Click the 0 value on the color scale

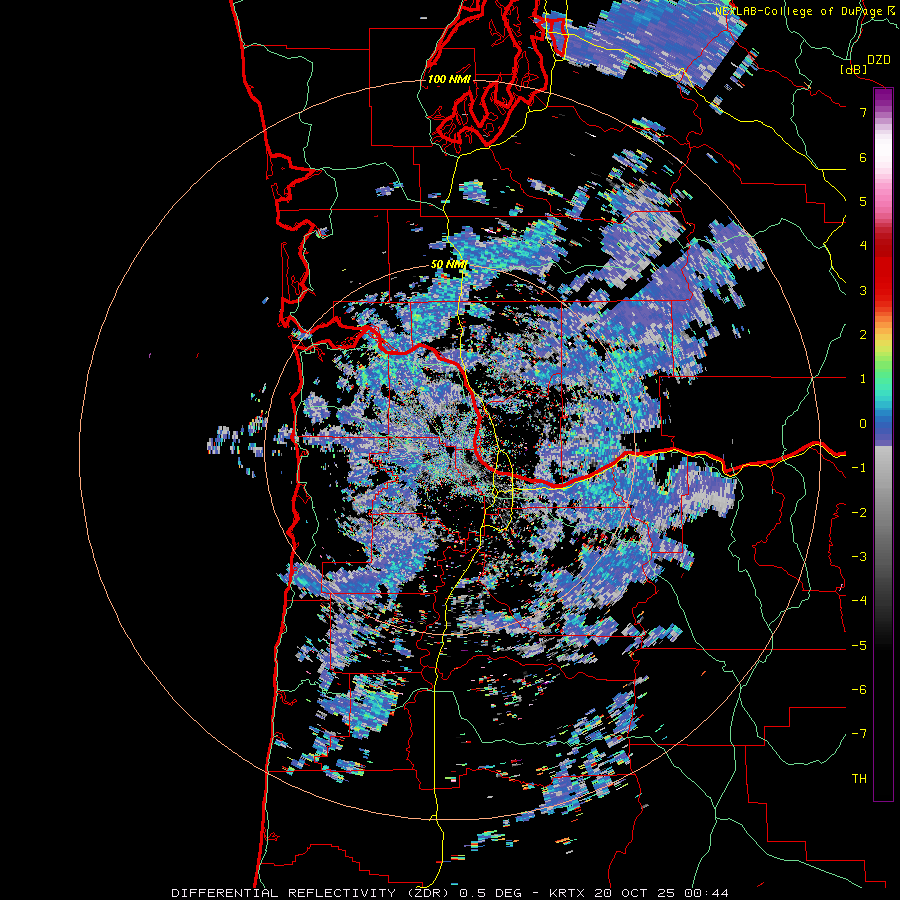(863, 423)
